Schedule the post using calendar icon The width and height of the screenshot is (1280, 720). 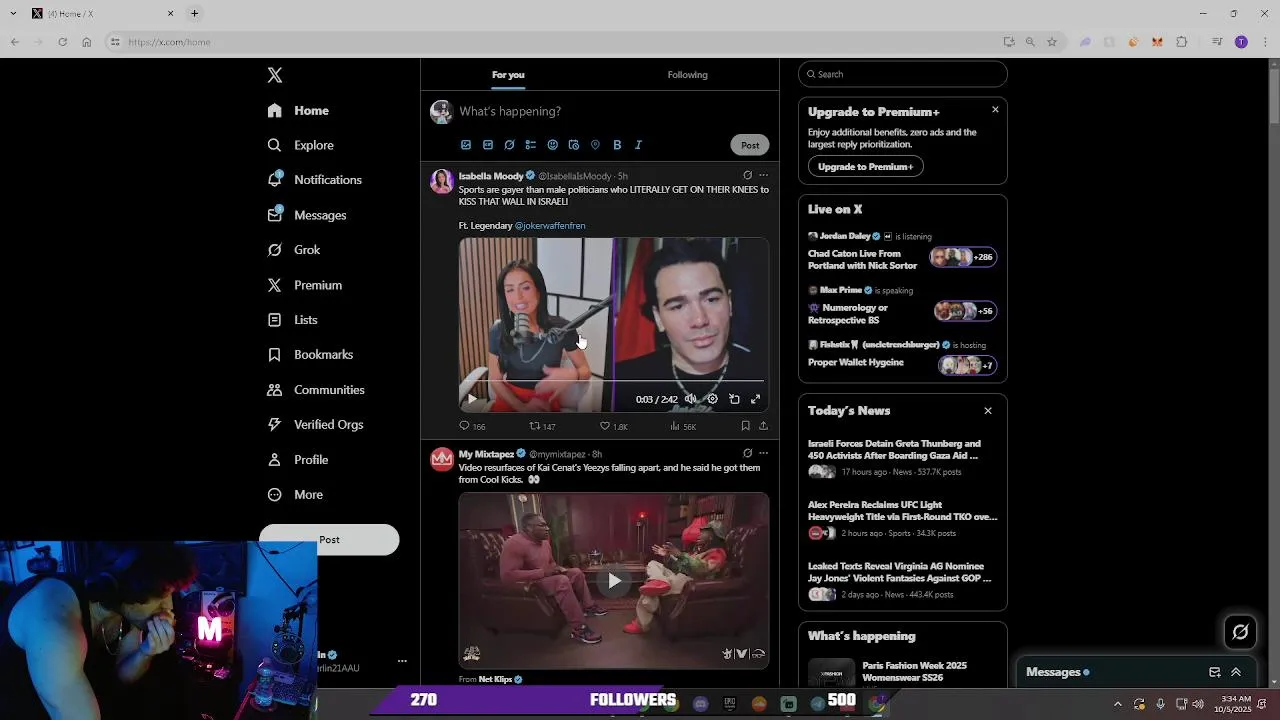pos(574,145)
